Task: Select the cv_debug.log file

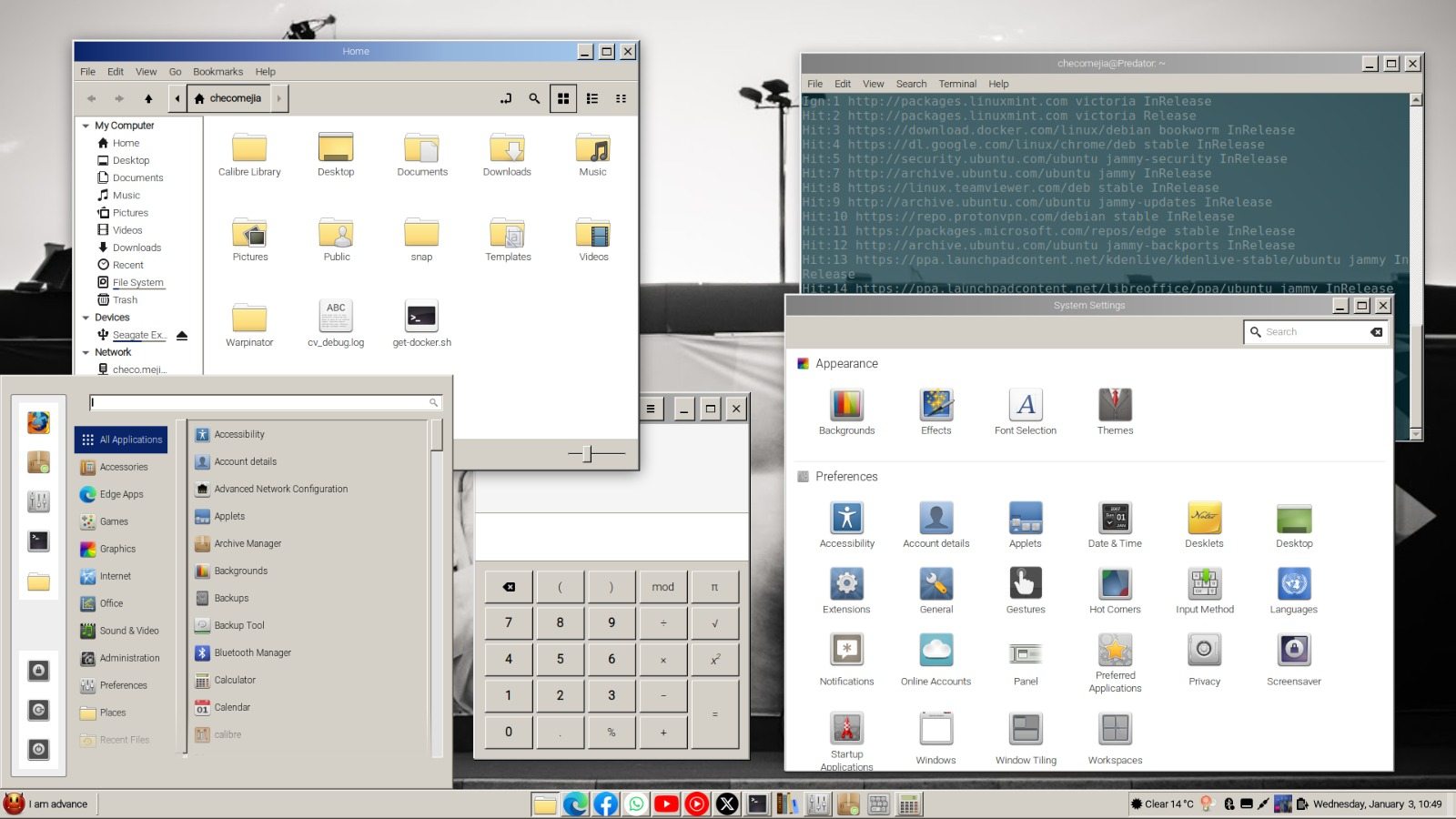Action: point(336,325)
